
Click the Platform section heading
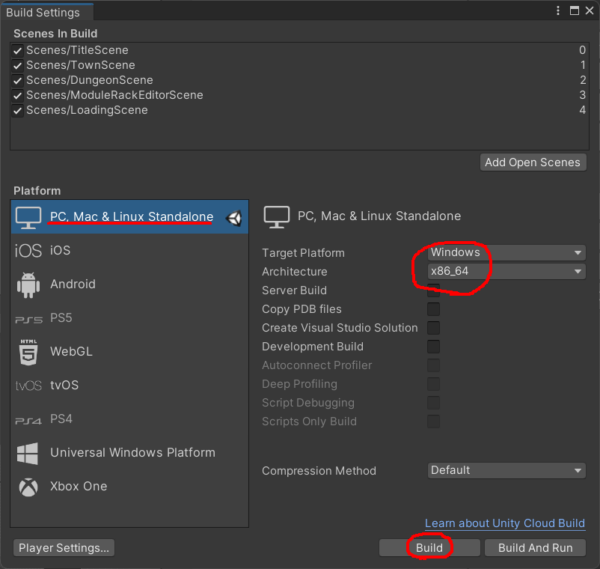(37, 191)
